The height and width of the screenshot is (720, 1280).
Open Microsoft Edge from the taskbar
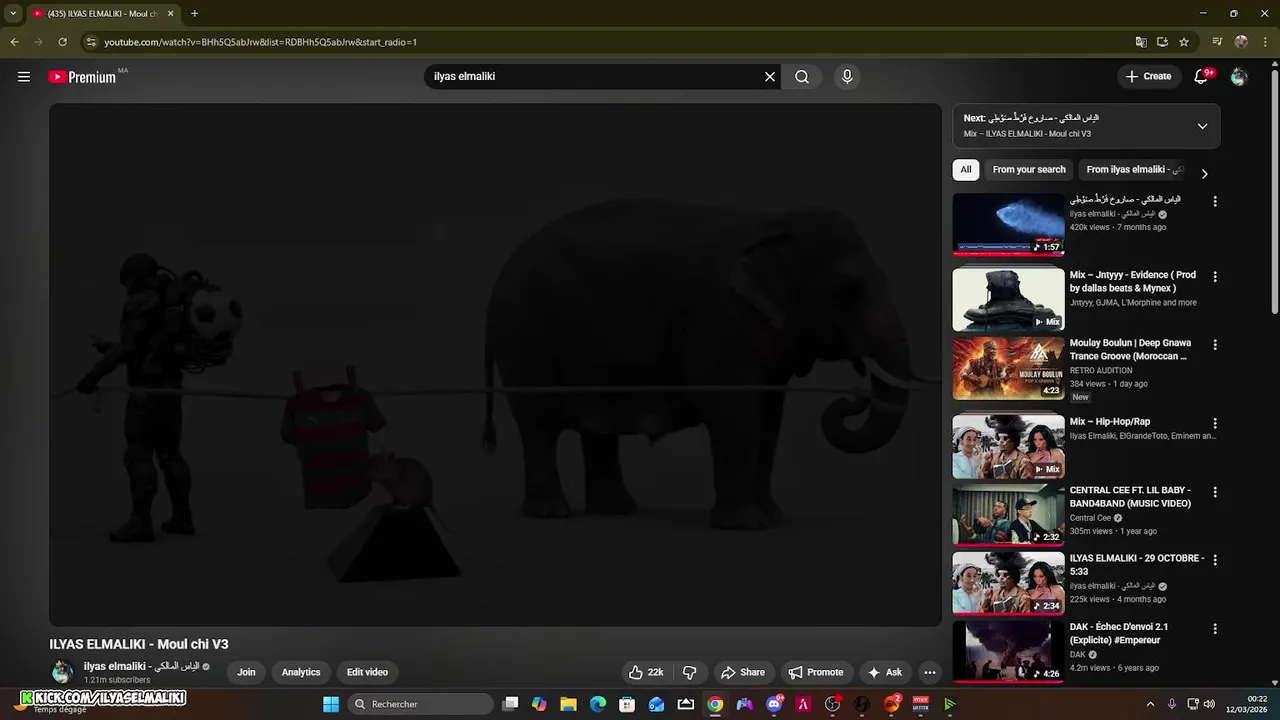coord(598,704)
